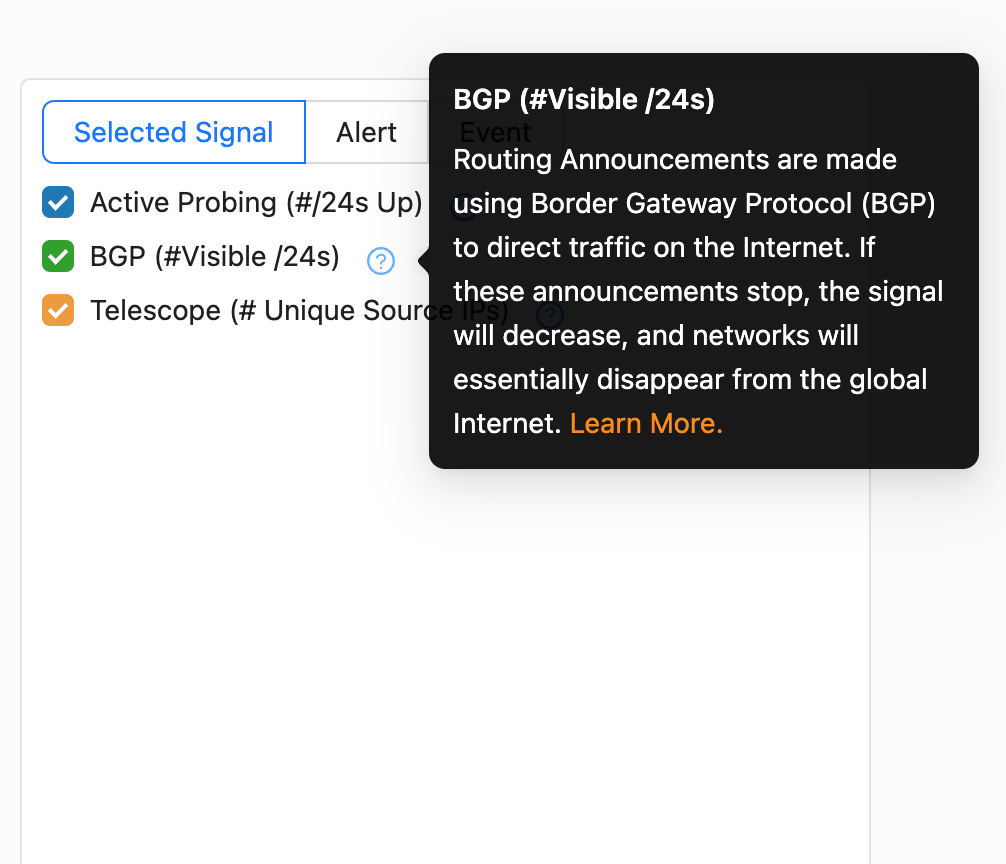Screen dimensions: 1006x864
Task: Switch to the Selected Signal tab
Action: click(x=174, y=132)
